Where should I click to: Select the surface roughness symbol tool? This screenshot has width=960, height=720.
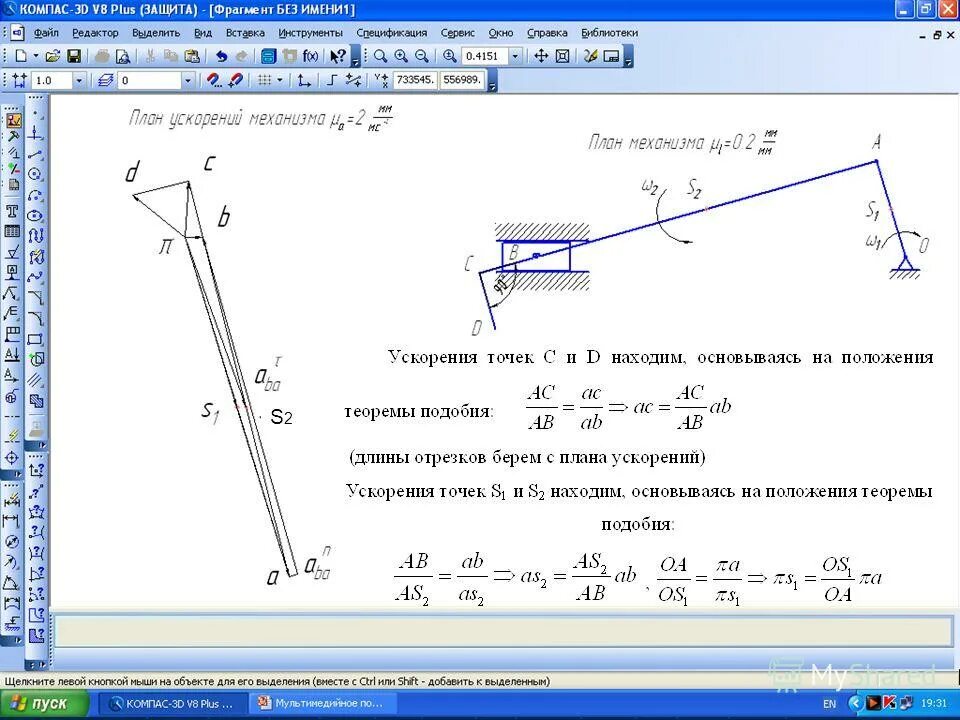click(x=12, y=252)
